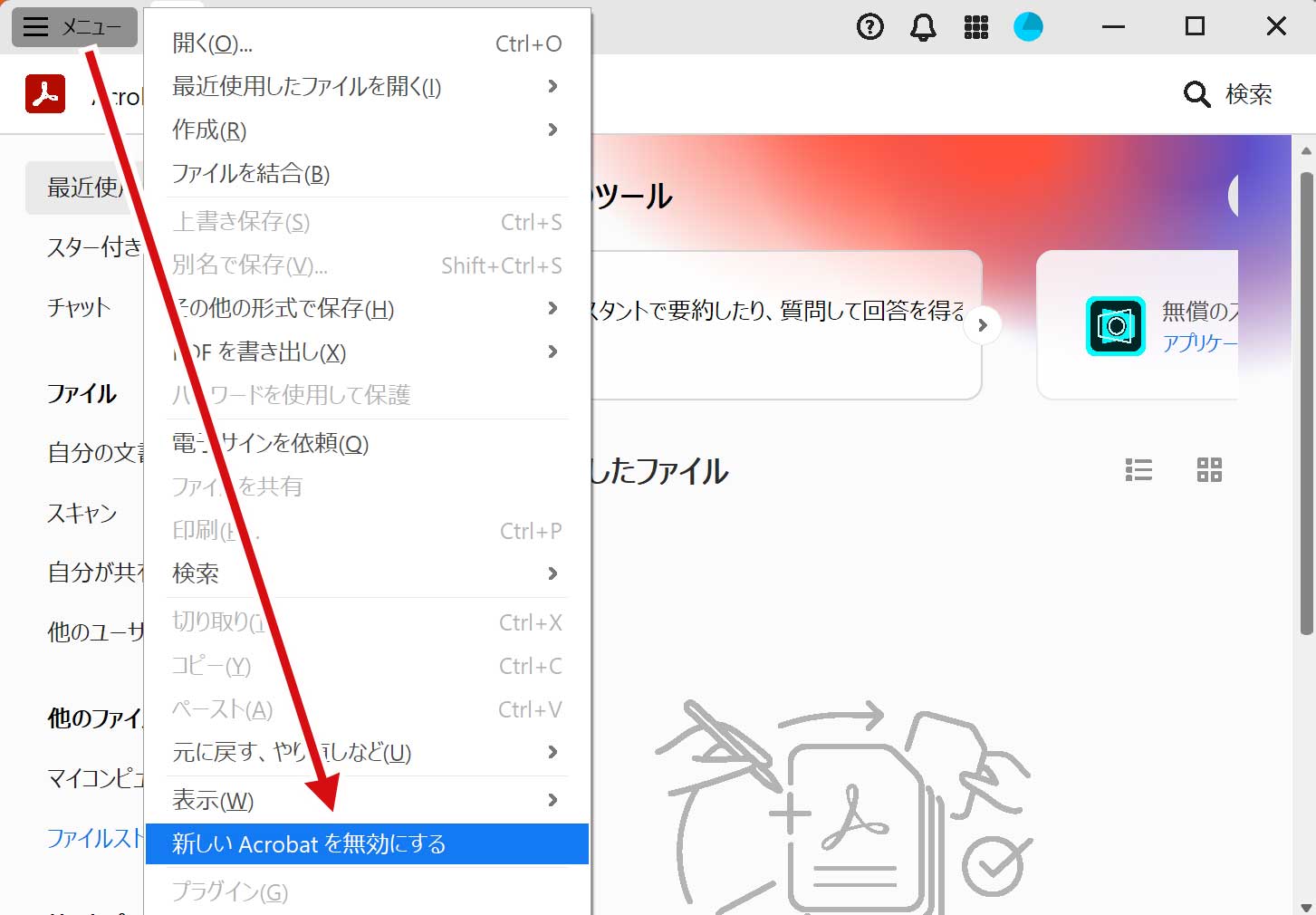Expand PDF を書き出し(X) submenu arrow
Screen dimensions: 1316x915
pyautogui.click(x=552, y=352)
